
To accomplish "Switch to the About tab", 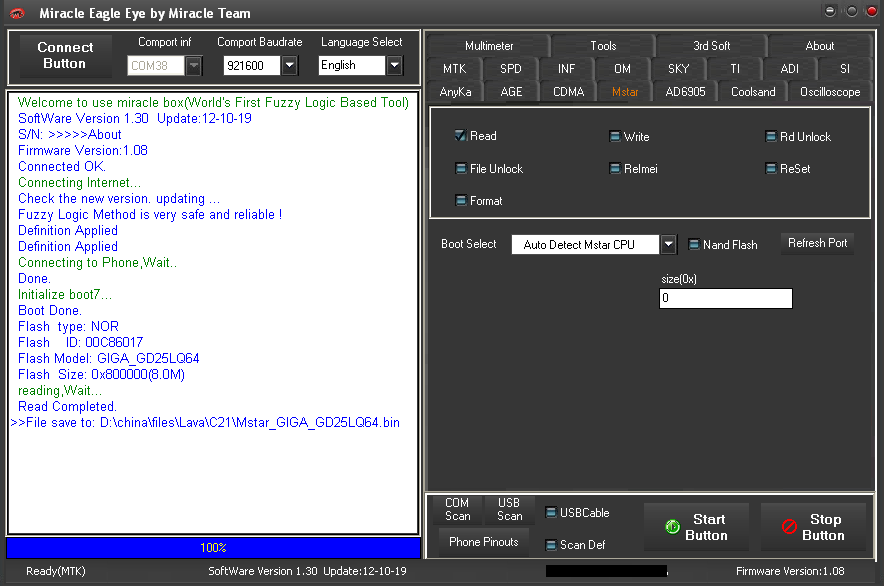I will [820, 46].
